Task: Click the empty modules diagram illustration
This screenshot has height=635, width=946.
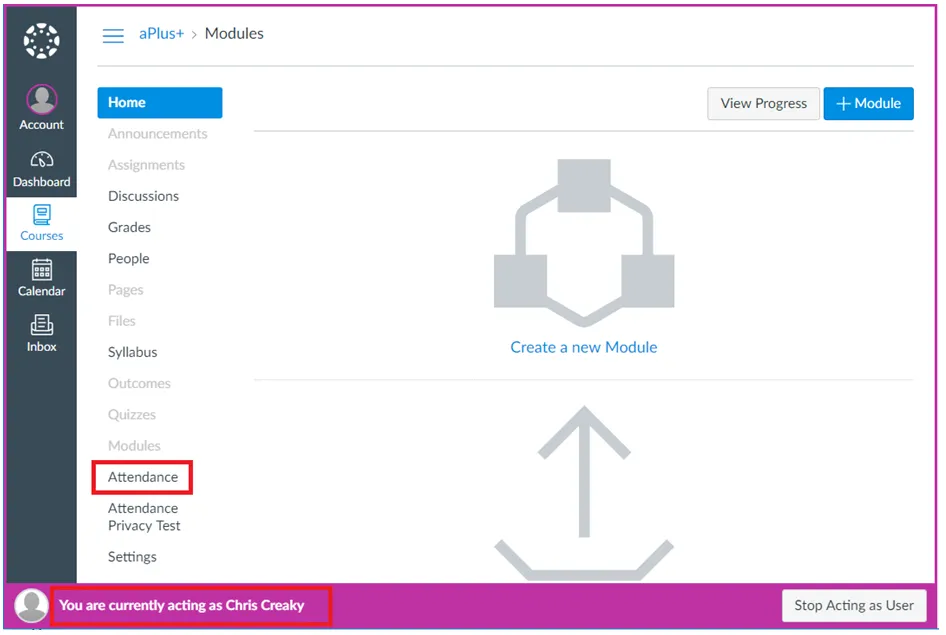Action: point(584,242)
